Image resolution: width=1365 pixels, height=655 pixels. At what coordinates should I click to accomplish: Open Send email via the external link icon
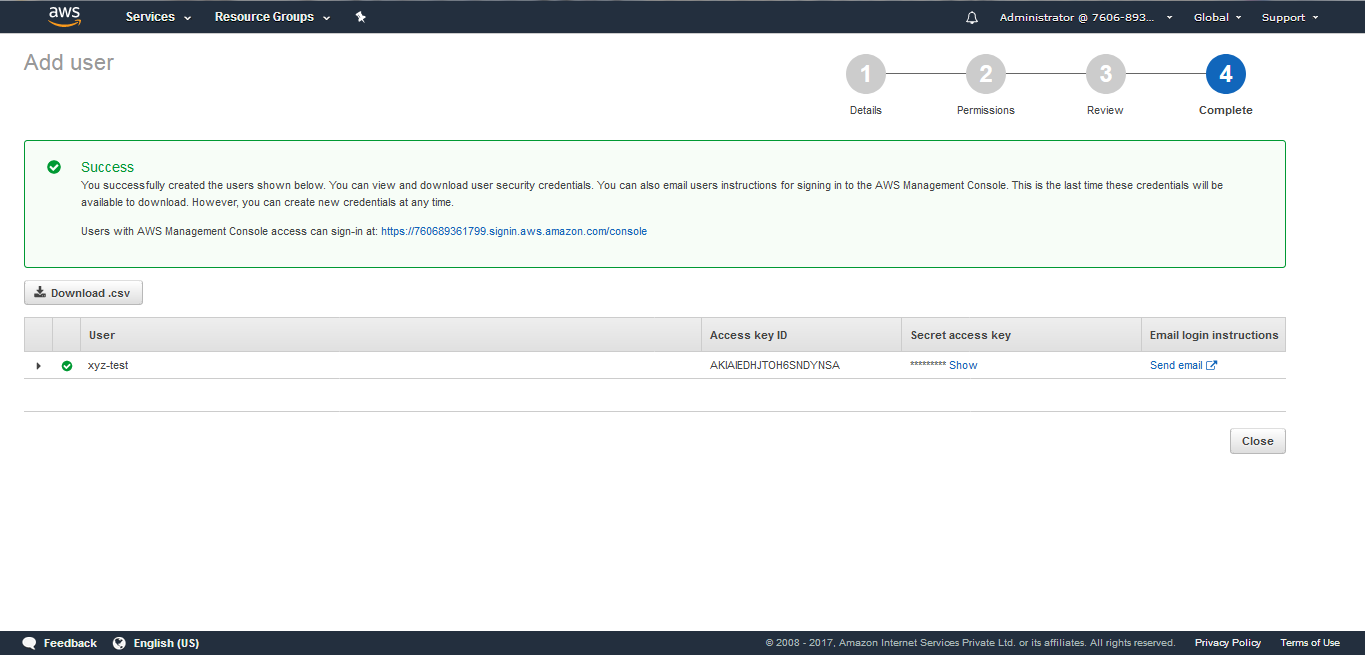pyautogui.click(x=1213, y=364)
